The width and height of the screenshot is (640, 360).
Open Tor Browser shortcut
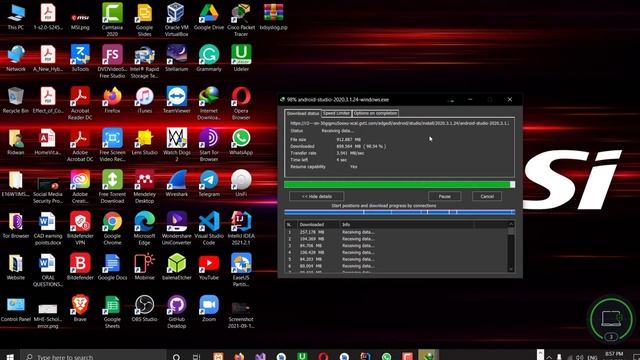[x=16, y=225]
